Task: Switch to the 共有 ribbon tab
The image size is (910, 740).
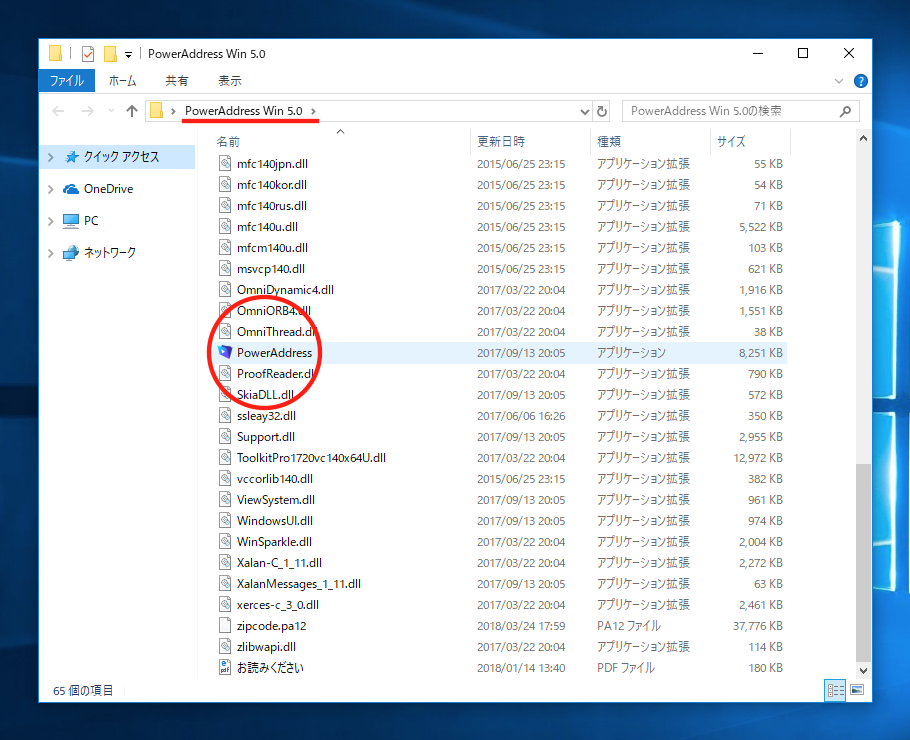Action: click(x=176, y=81)
